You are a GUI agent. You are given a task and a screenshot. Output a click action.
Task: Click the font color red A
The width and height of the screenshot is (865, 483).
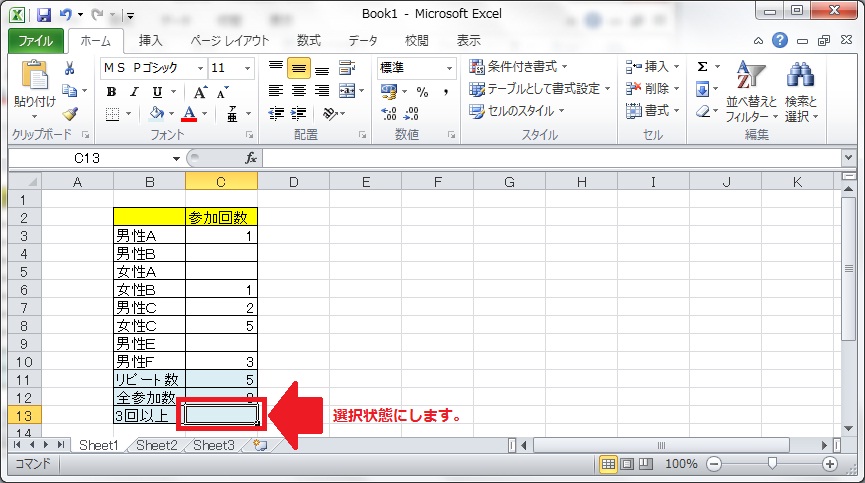[189, 114]
